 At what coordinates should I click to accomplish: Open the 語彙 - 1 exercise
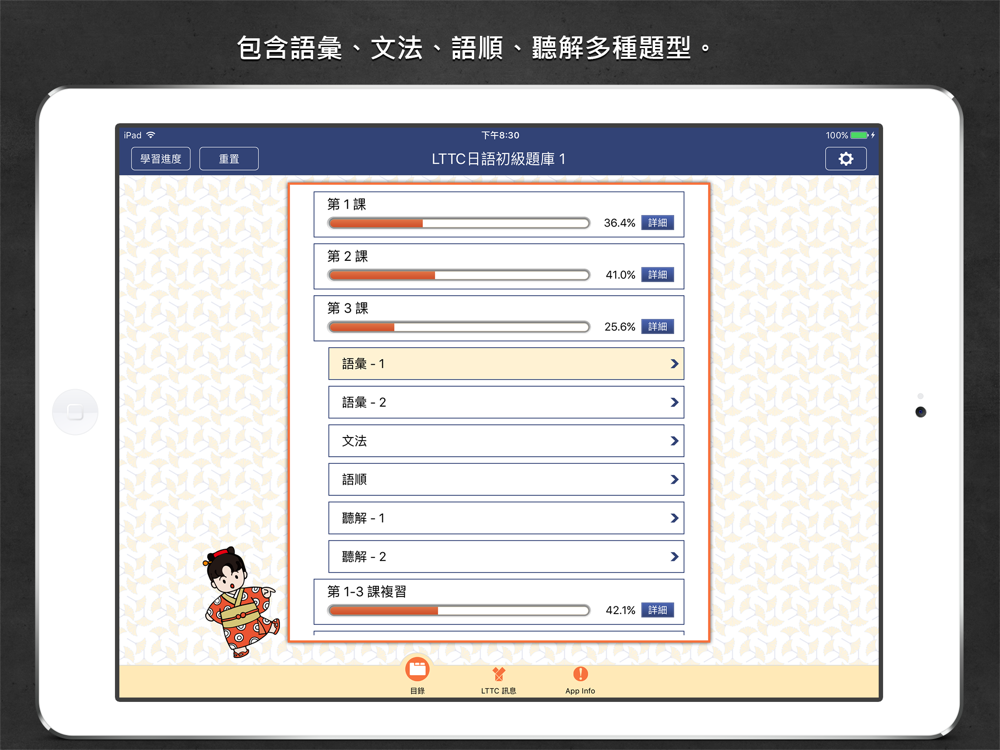[x=506, y=364]
